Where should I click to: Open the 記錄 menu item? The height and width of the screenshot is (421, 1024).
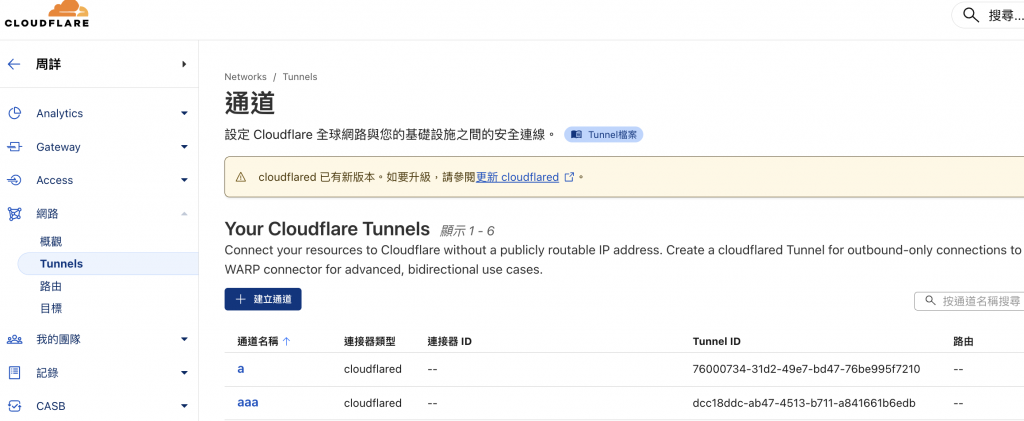pyautogui.click(x=48, y=373)
